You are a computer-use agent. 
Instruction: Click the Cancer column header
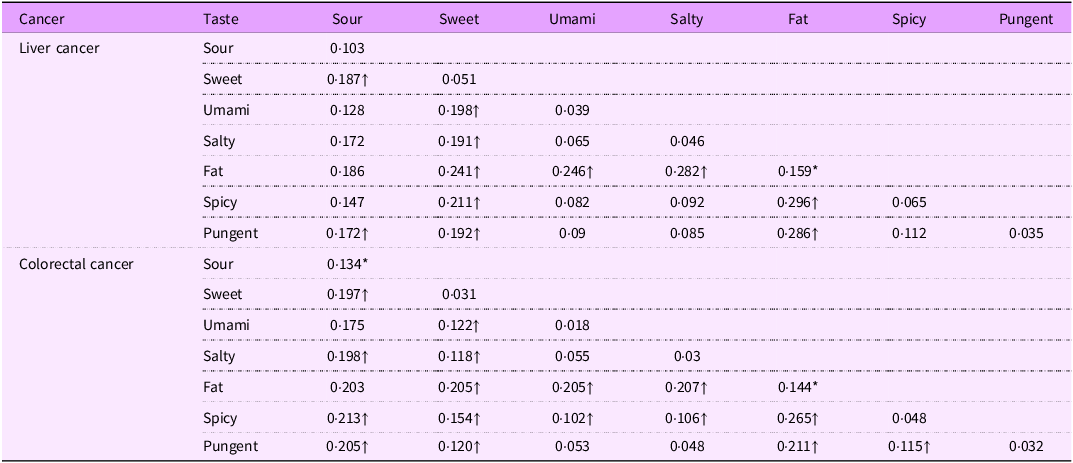tap(41, 18)
